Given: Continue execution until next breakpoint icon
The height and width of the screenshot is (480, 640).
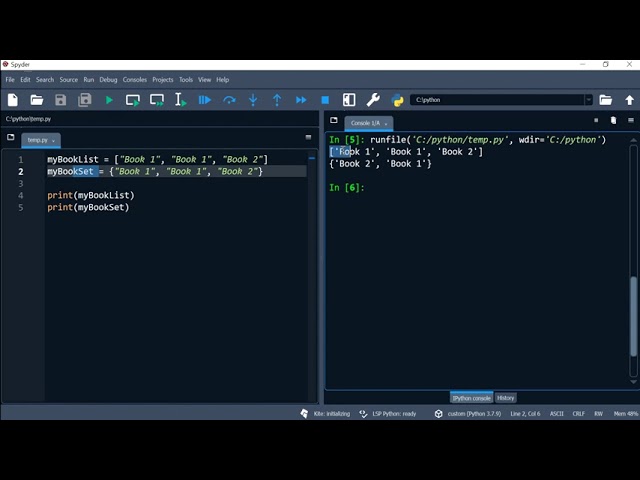Looking at the screenshot, I should coord(301,100).
